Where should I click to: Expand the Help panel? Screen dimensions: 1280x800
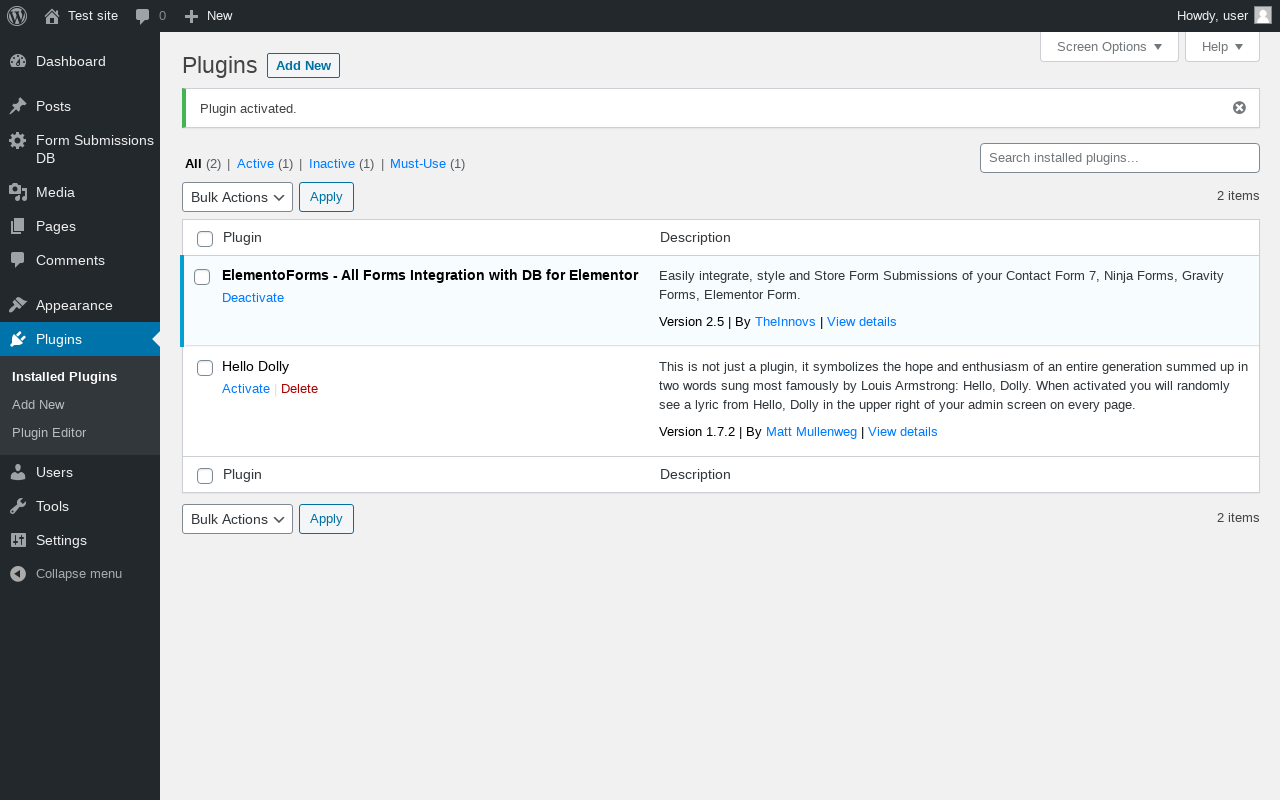[1222, 47]
